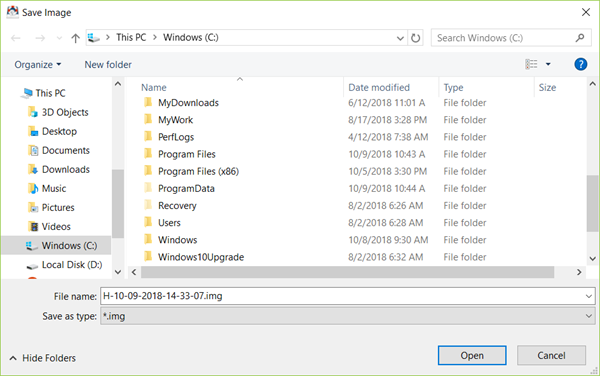Go up one folder level
This screenshot has width=600, height=376.
tap(75, 38)
